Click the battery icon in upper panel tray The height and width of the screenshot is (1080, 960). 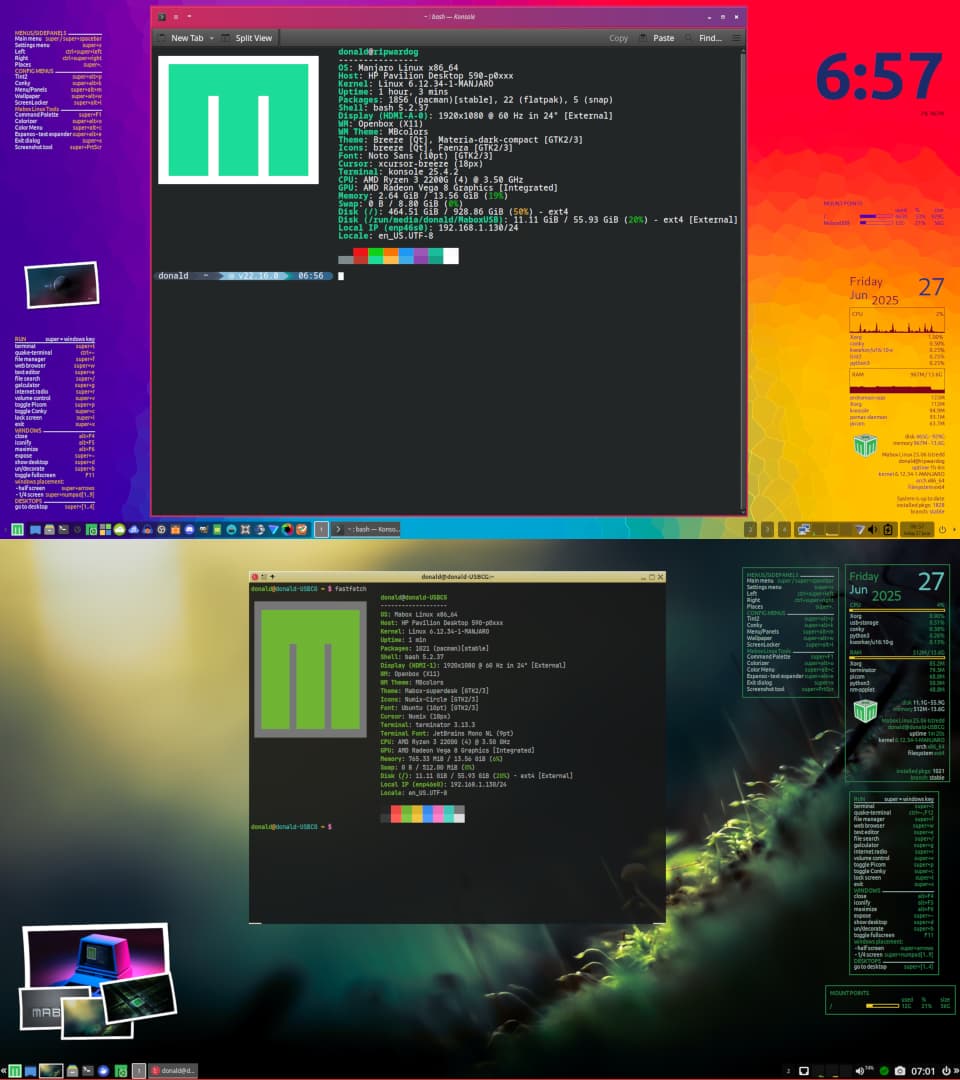(887, 530)
